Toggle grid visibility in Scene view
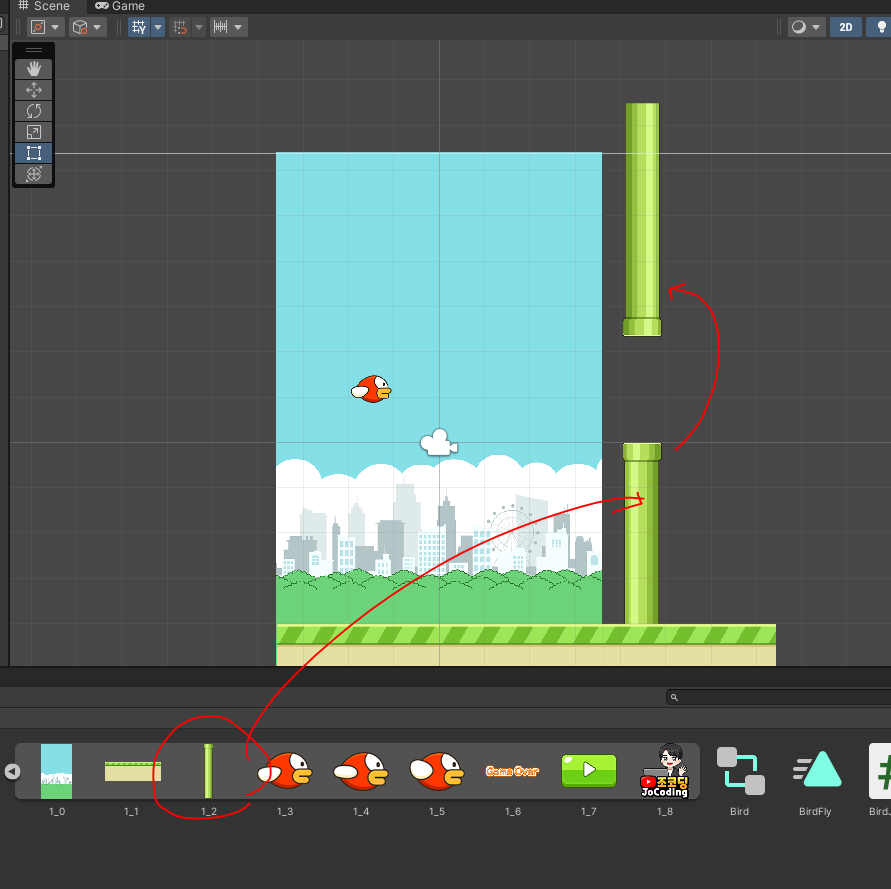The image size is (891, 889). coord(139,27)
